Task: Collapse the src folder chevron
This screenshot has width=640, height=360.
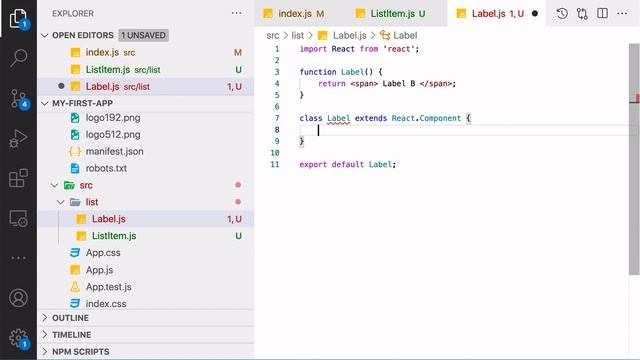Action: pos(54,185)
